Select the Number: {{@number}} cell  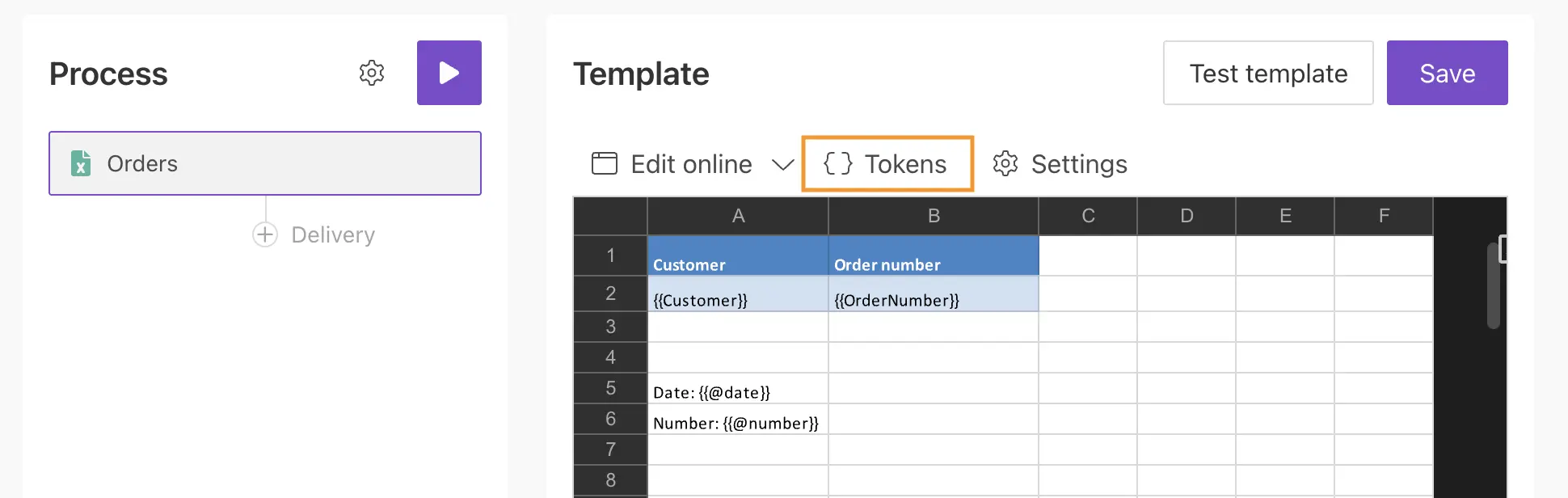pos(738,419)
